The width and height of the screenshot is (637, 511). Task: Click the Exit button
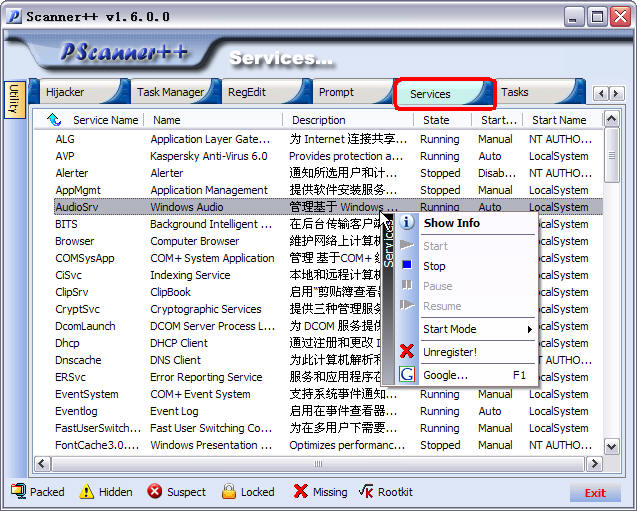[595, 493]
